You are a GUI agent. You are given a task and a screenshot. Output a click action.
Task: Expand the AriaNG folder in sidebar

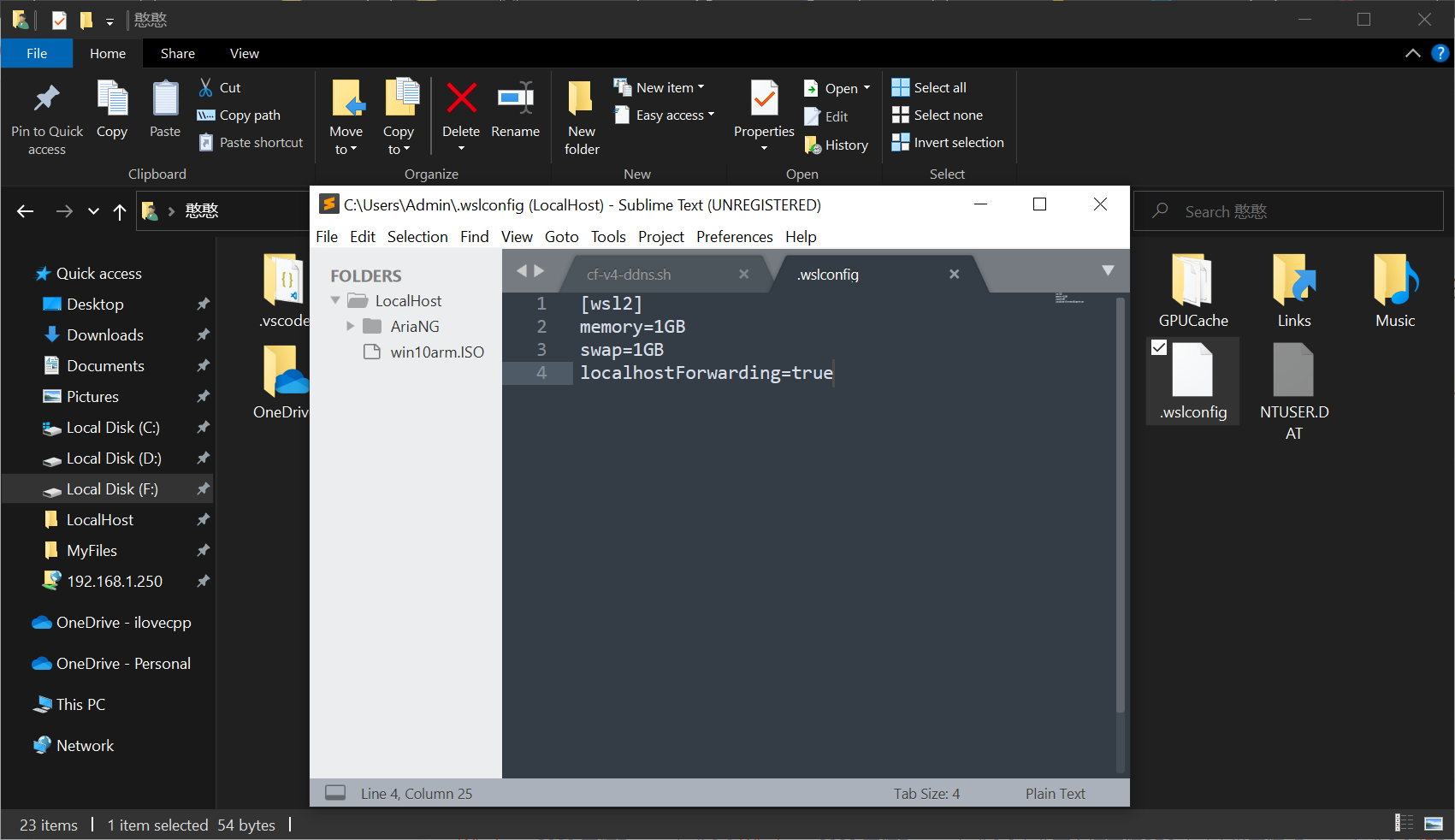pos(350,326)
